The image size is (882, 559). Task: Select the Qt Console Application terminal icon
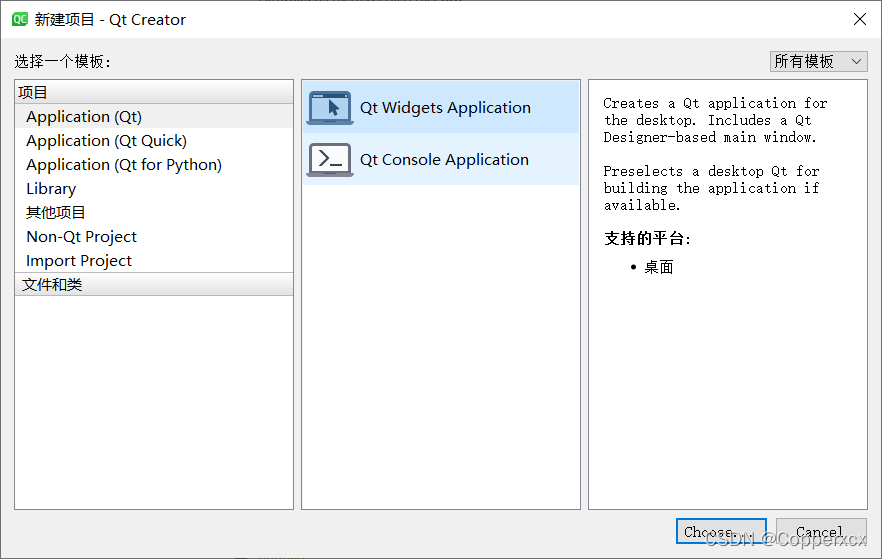tap(330, 160)
